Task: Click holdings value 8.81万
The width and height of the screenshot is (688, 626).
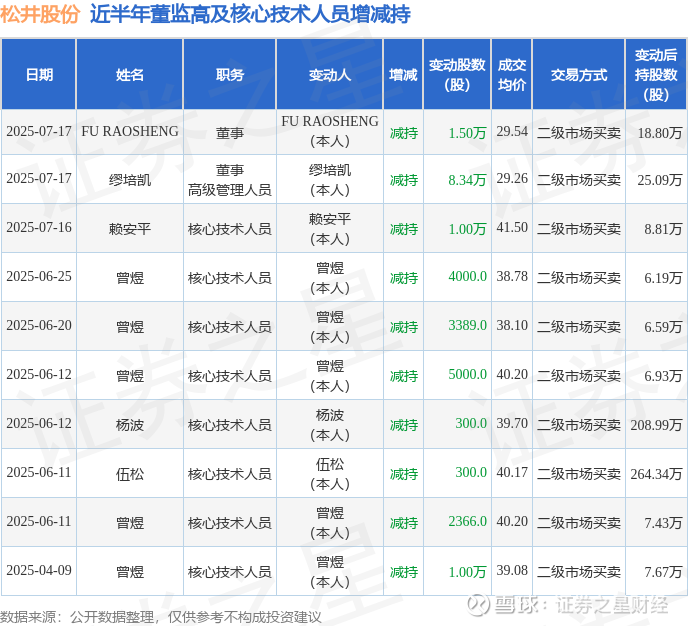Action: click(663, 229)
